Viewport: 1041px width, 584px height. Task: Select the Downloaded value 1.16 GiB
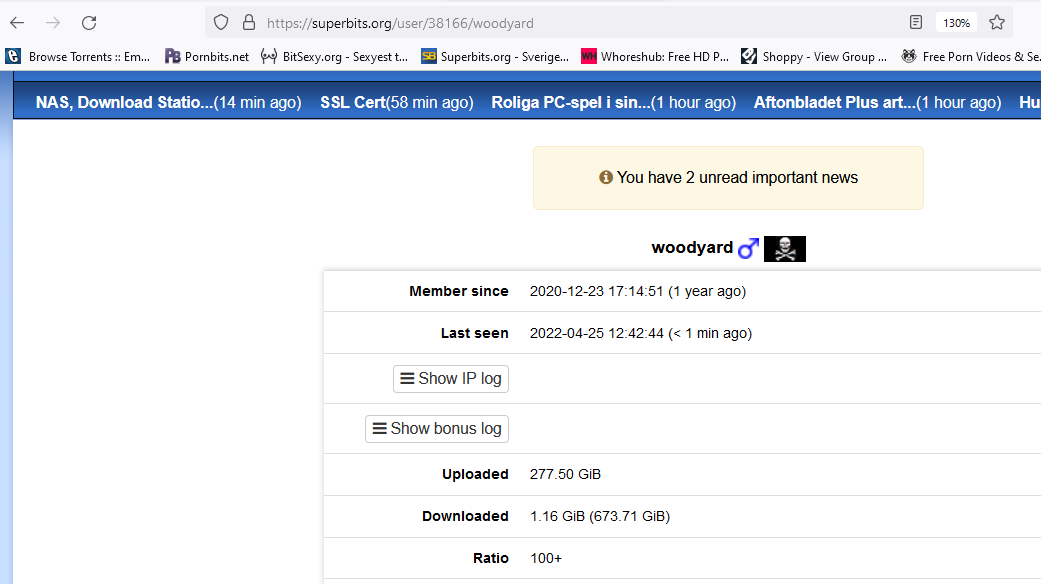(557, 516)
